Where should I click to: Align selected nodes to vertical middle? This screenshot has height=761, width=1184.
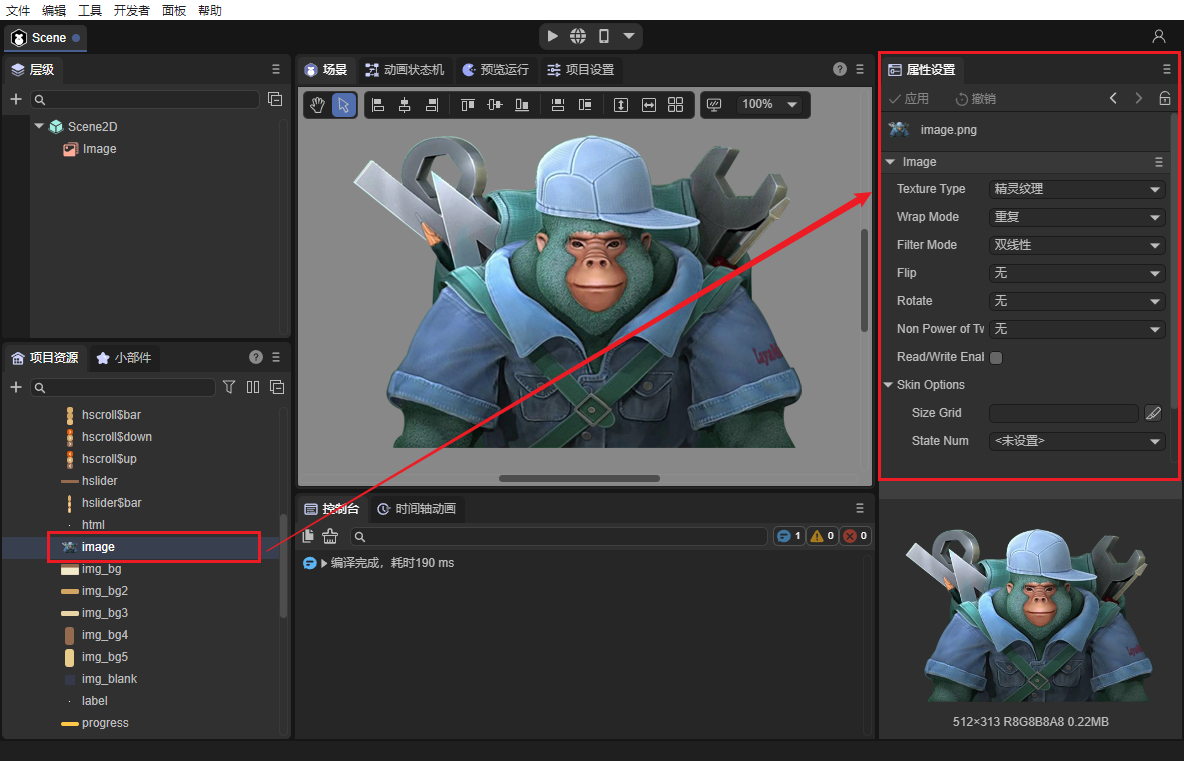point(495,105)
